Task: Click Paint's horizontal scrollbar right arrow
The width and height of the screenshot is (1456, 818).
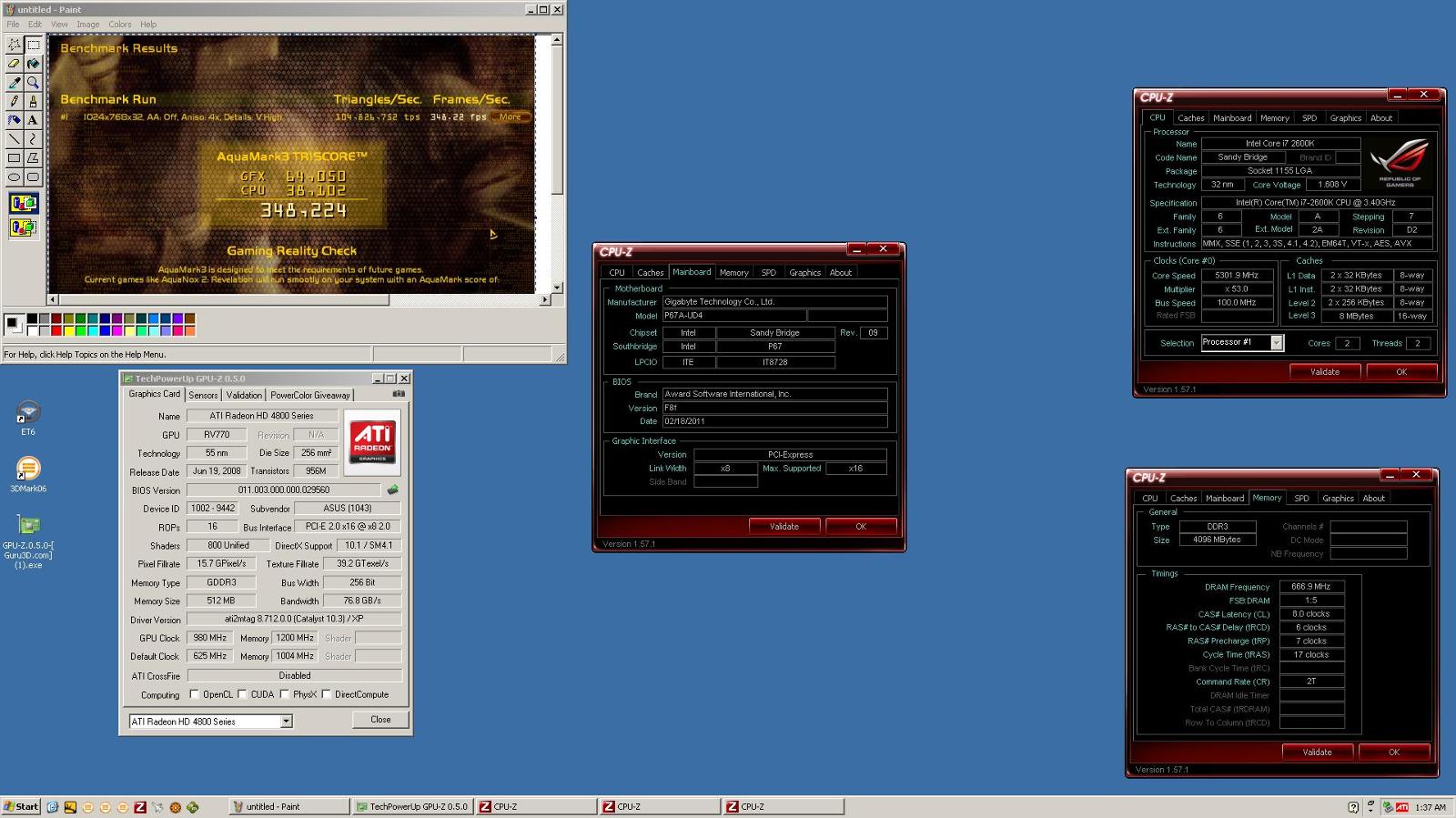Action: coord(545,299)
